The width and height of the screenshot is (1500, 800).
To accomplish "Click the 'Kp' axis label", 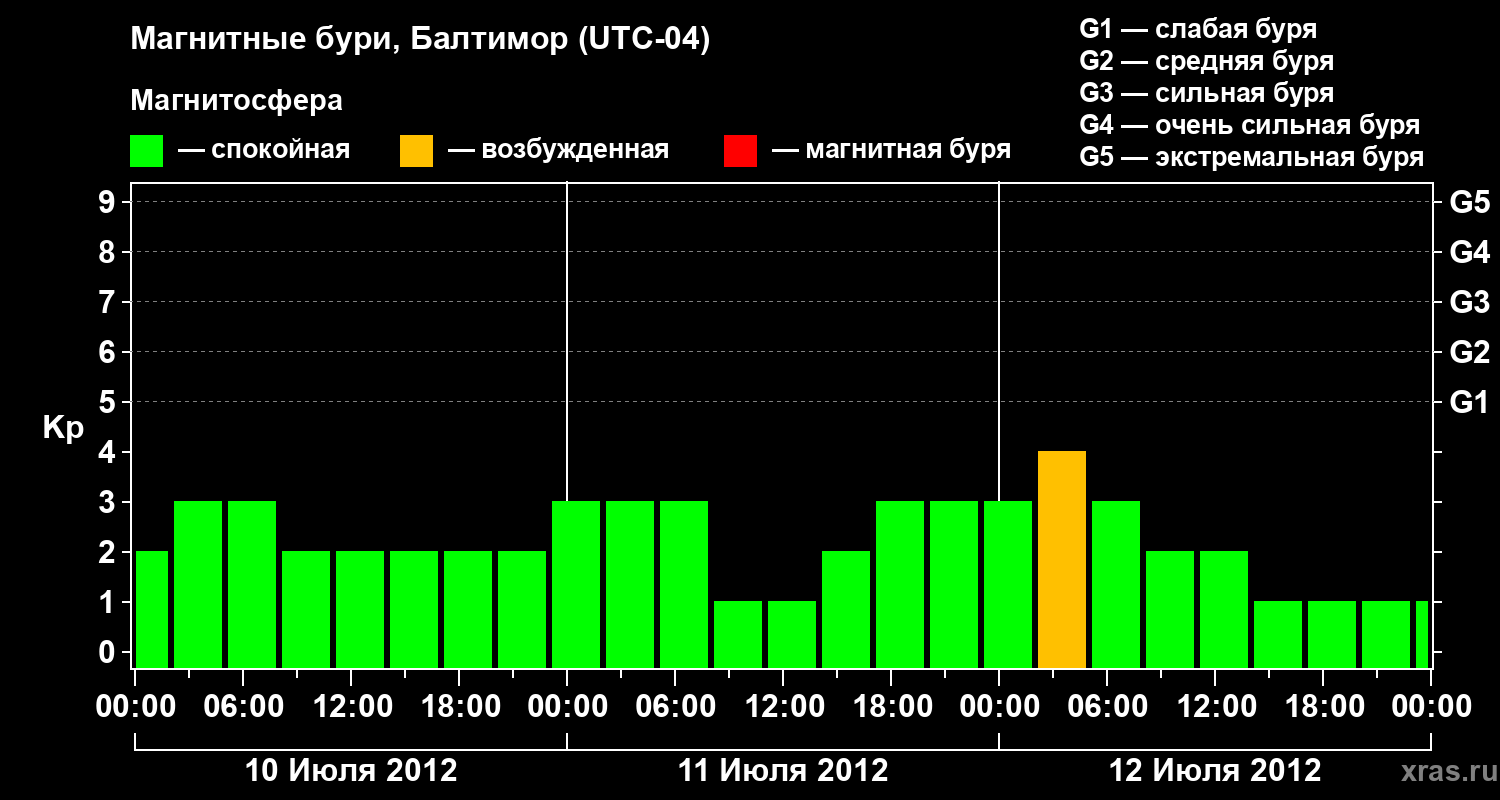I will [x=63, y=429].
